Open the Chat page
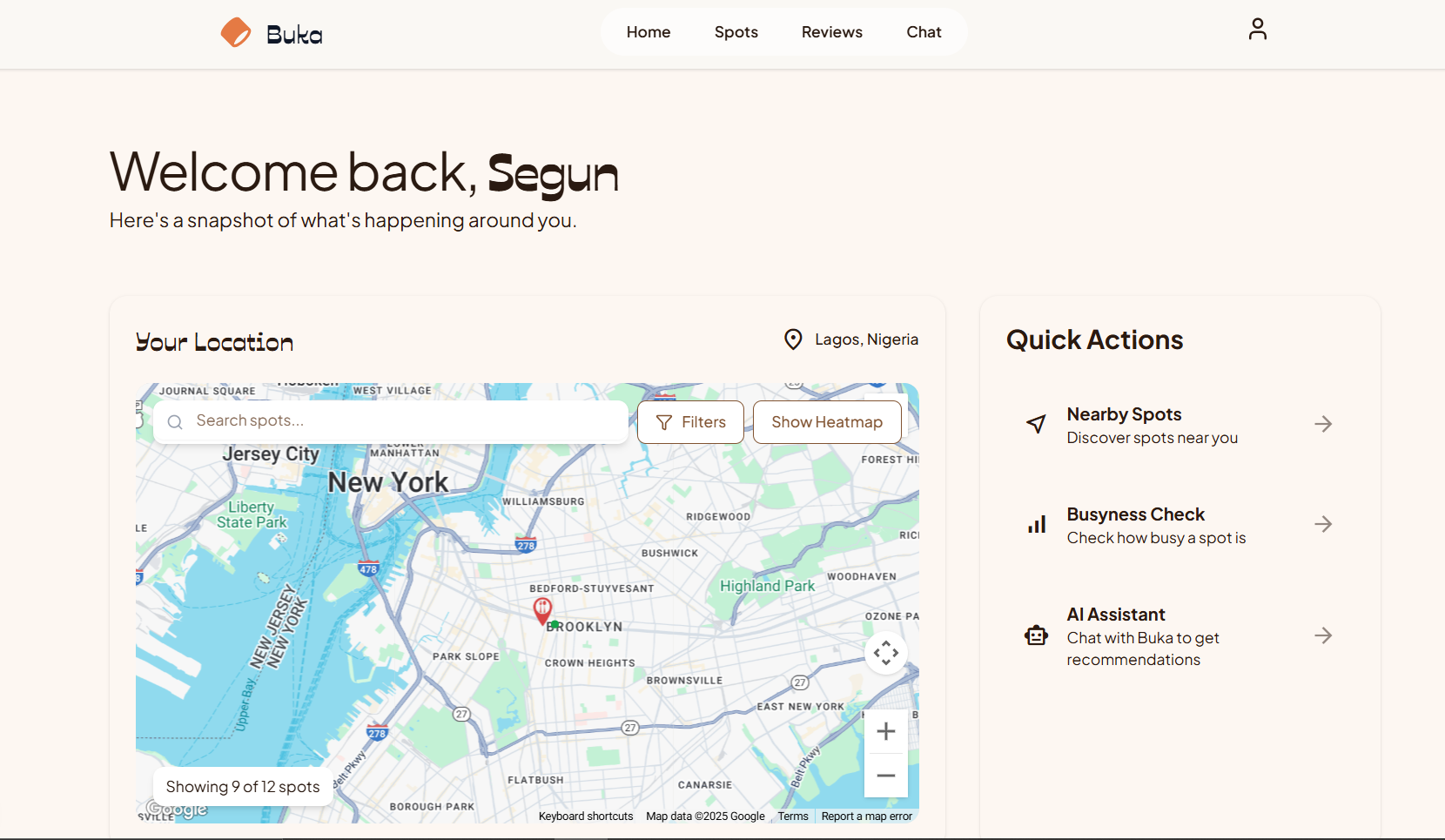The width and height of the screenshot is (1445, 840). 924,32
